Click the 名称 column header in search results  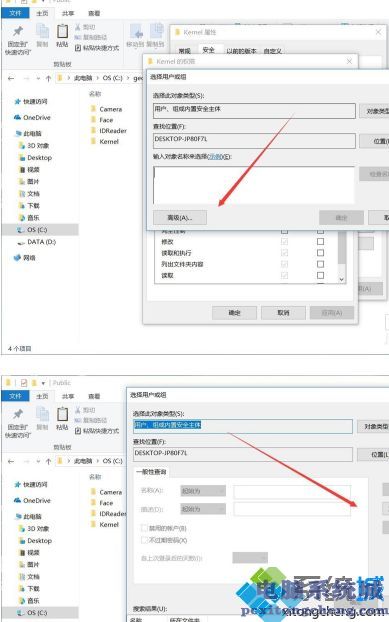136,619
